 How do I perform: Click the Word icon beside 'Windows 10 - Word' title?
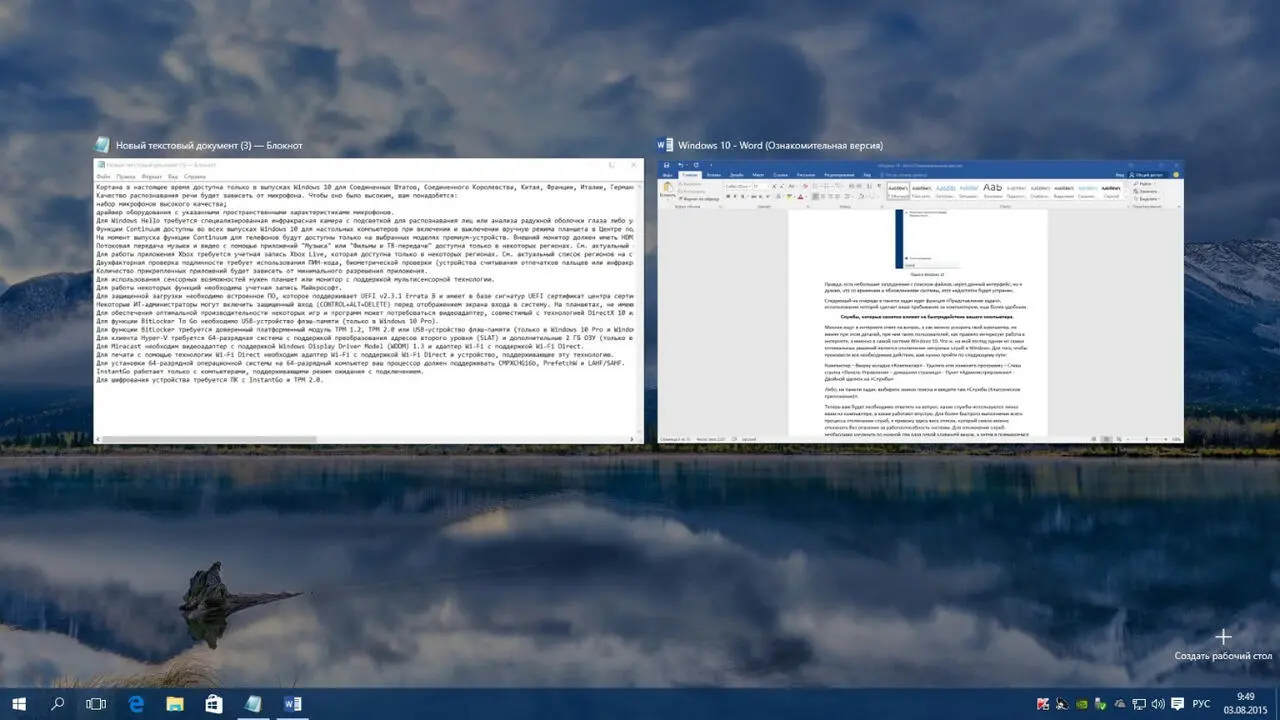[665, 145]
